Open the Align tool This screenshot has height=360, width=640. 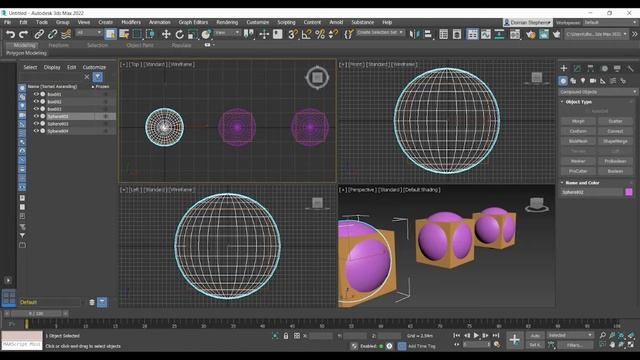point(428,34)
